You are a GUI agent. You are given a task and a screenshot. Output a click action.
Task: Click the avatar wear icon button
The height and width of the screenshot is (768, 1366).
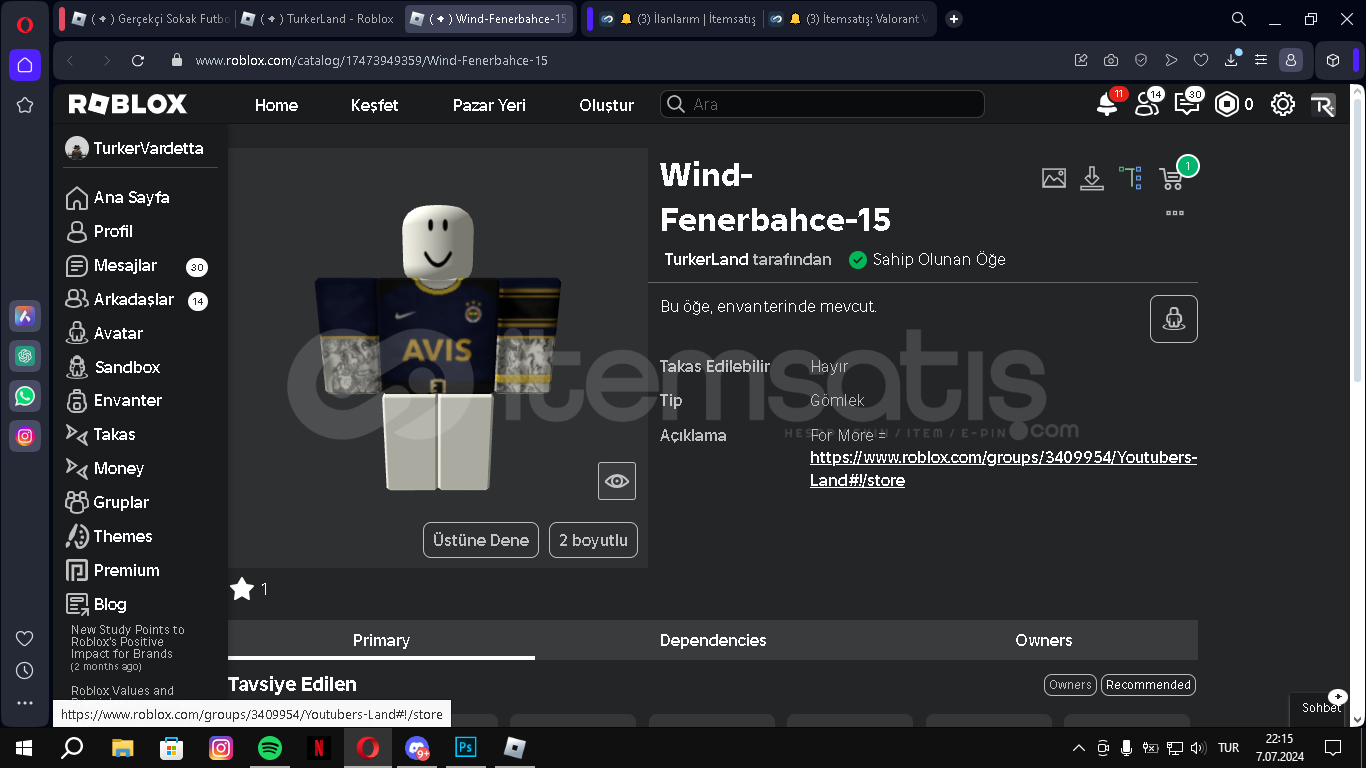[1174, 319]
